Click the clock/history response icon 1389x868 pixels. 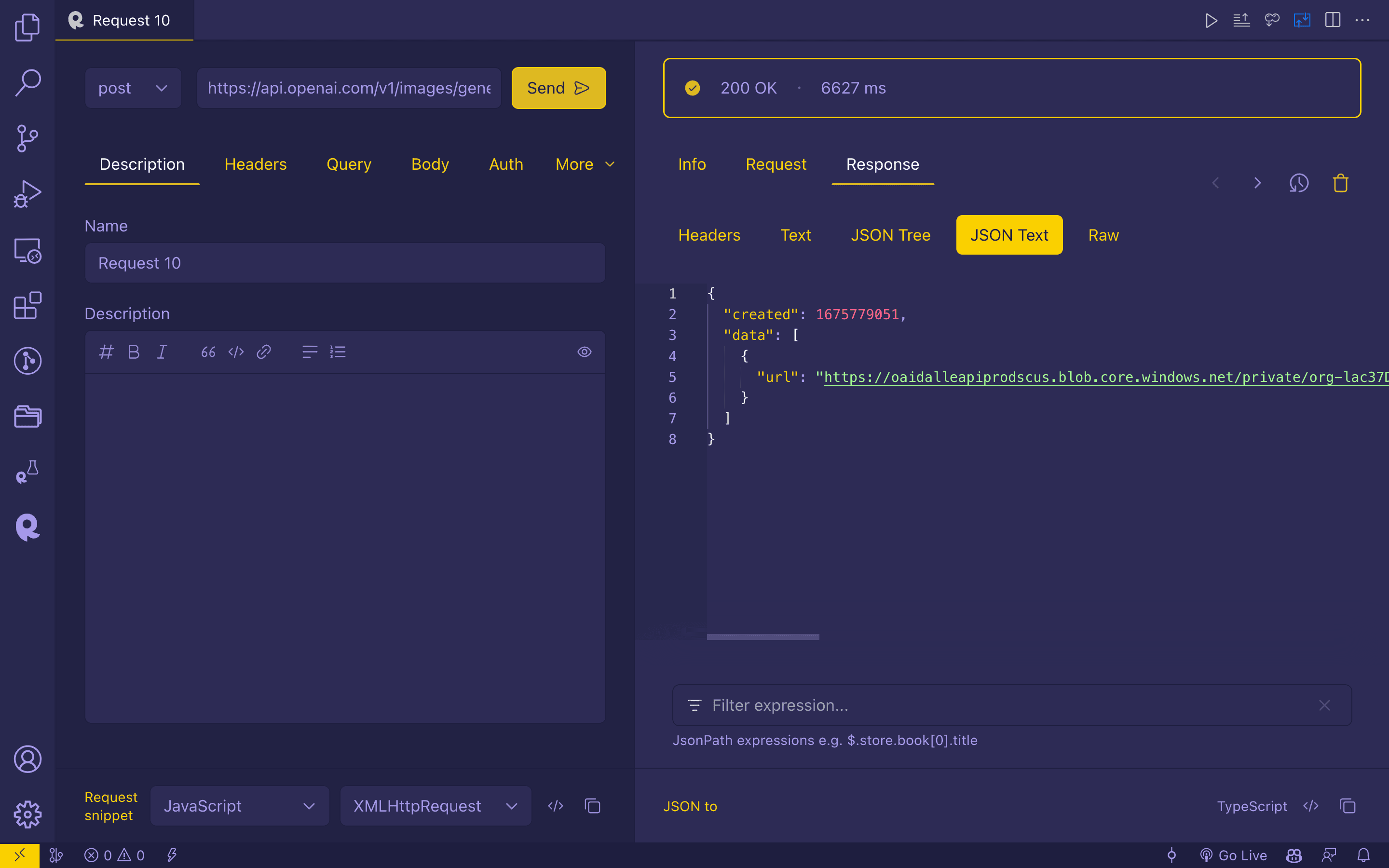click(1299, 183)
